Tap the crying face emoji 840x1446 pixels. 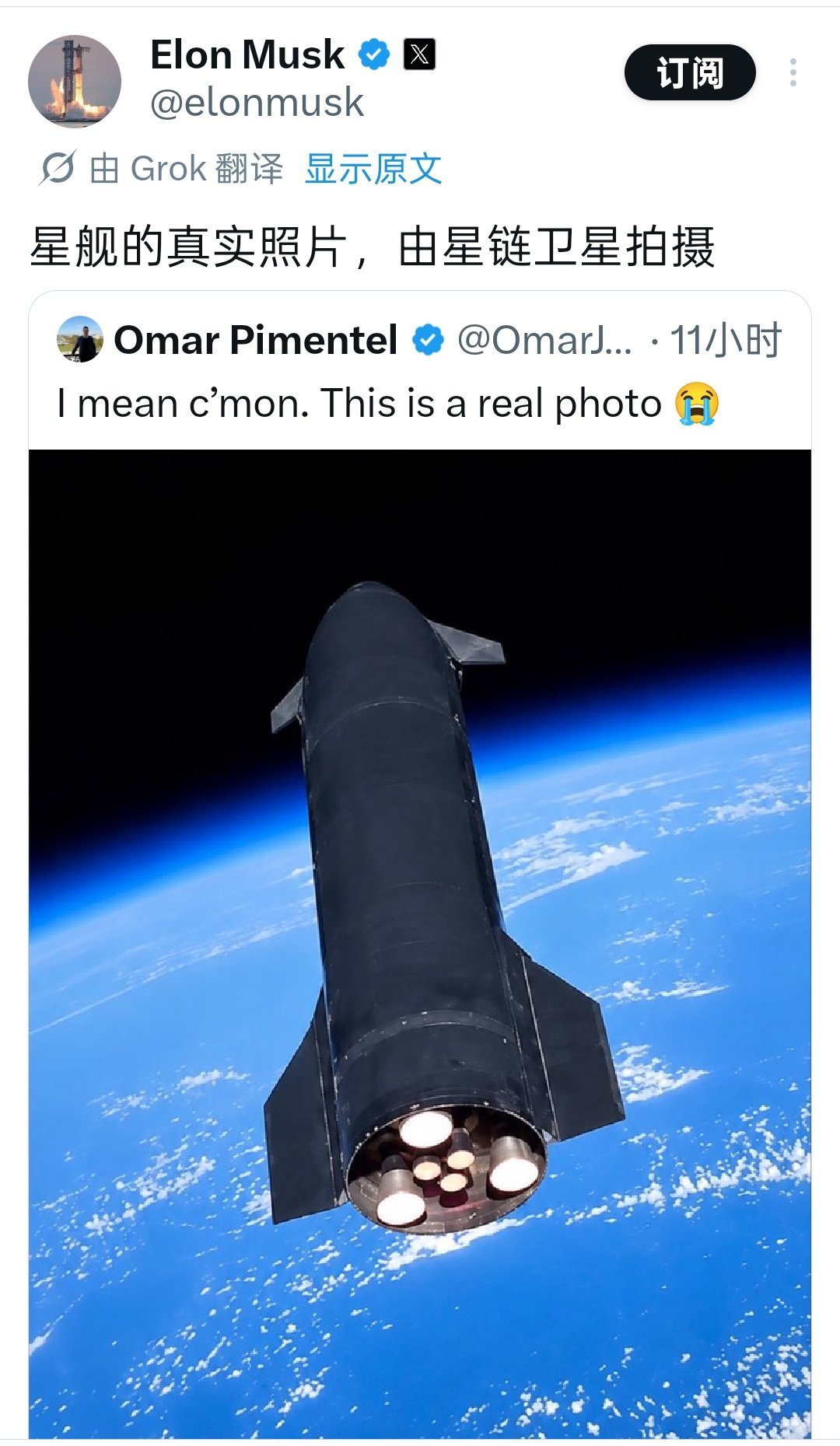pos(697,403)
